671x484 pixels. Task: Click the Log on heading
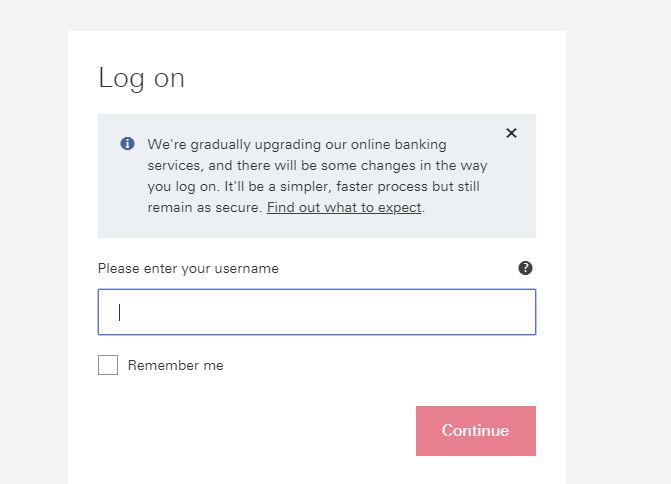[x=141, y=79]
